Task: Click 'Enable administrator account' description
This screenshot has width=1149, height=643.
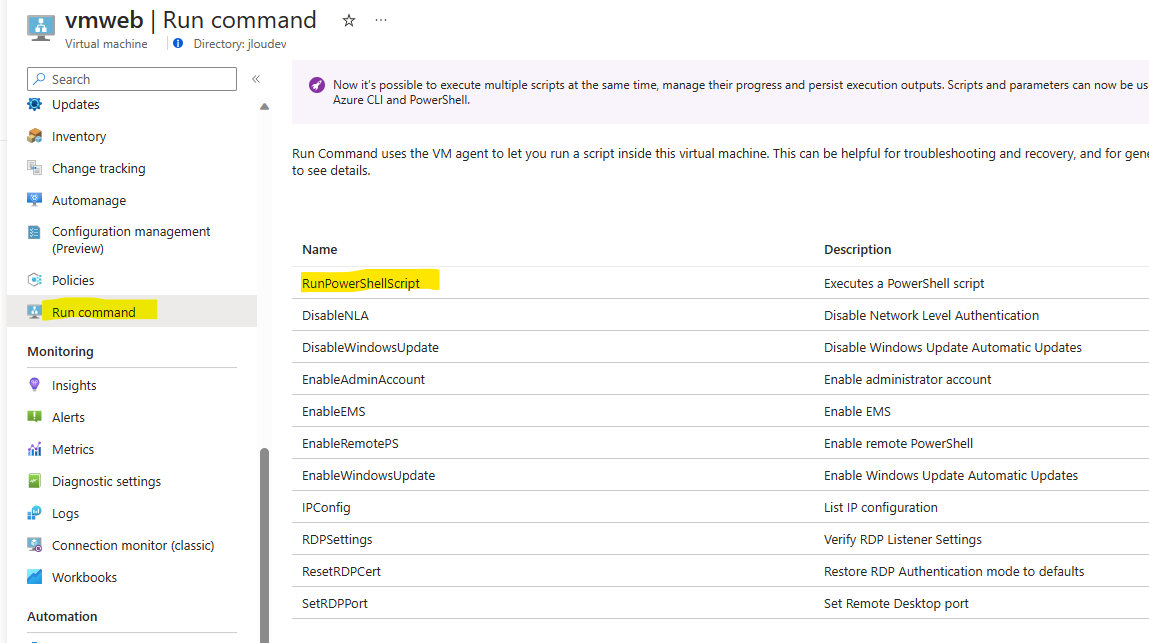Action: tap(907, 380)
